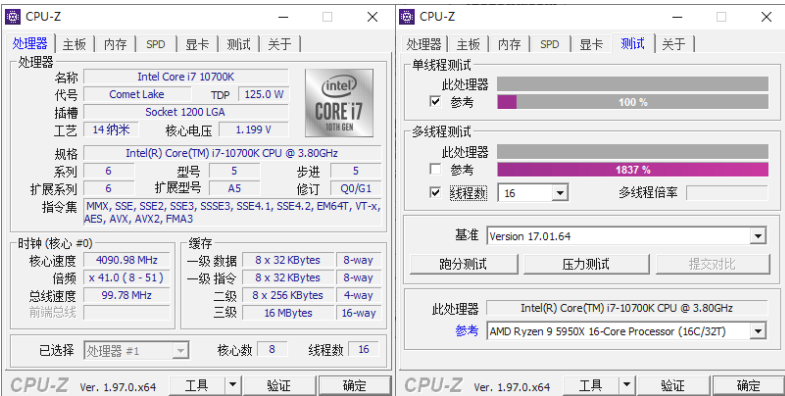Open the 显卡 tab in left window
Image resolution: width=785 pixels, height=396 pixels.
tap(197, 44)
